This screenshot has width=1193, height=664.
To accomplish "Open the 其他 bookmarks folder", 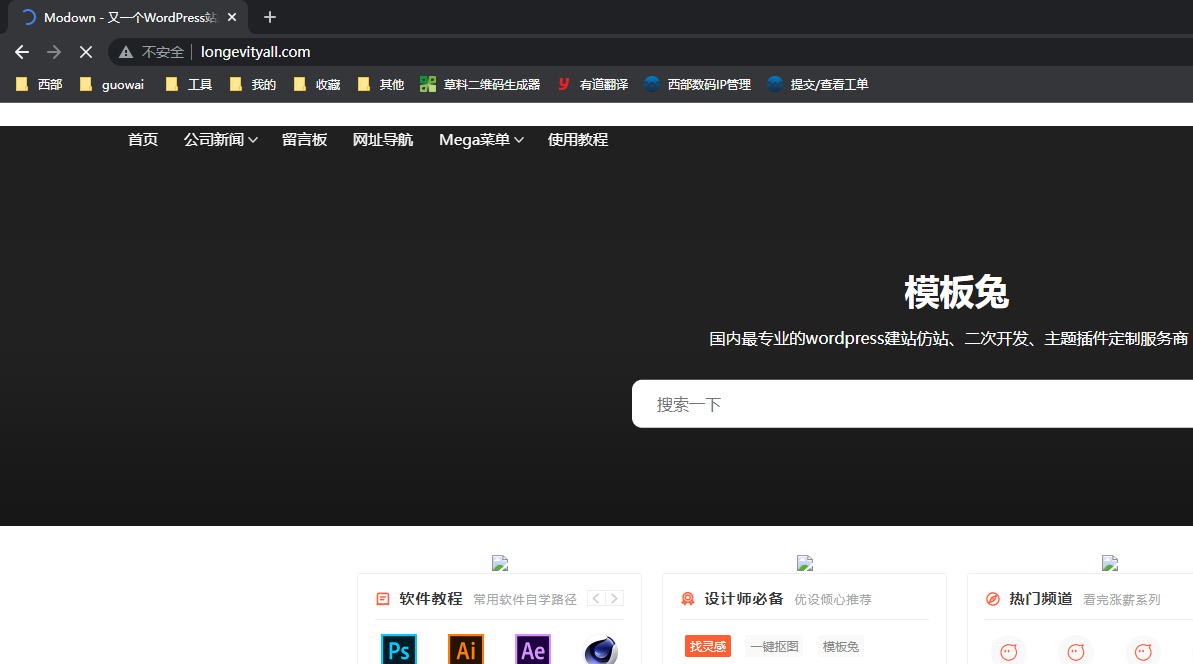I will (x=380, y=84).
